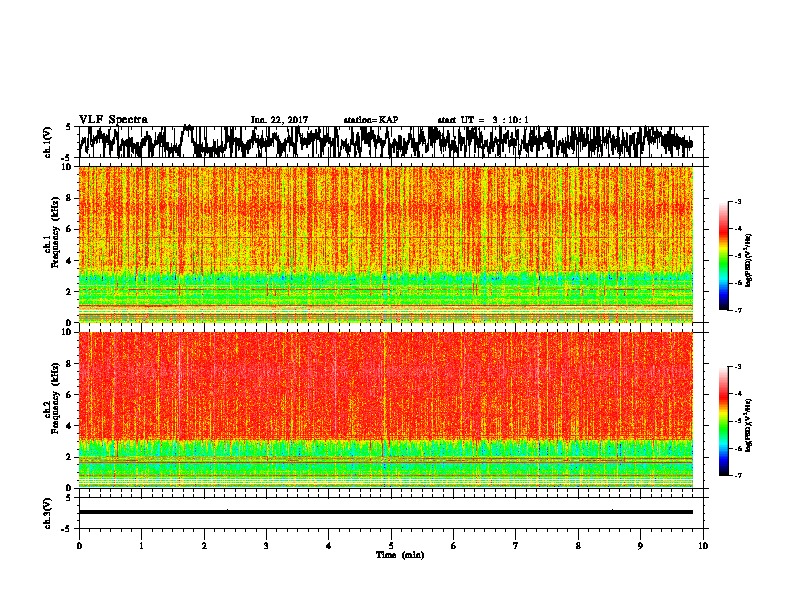
Task: Click the "8" kHz tick of ch.1 spectrogram
Action: [x=70, y=198]
